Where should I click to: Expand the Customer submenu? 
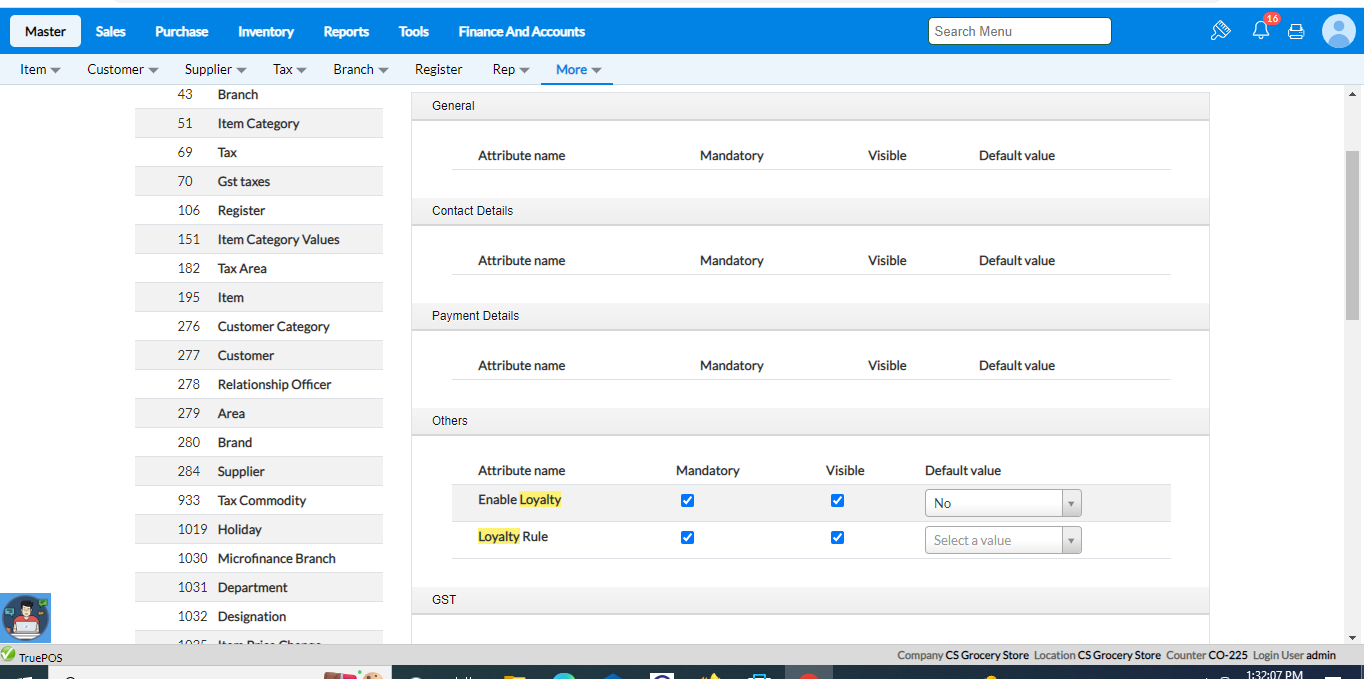point(123,69)
